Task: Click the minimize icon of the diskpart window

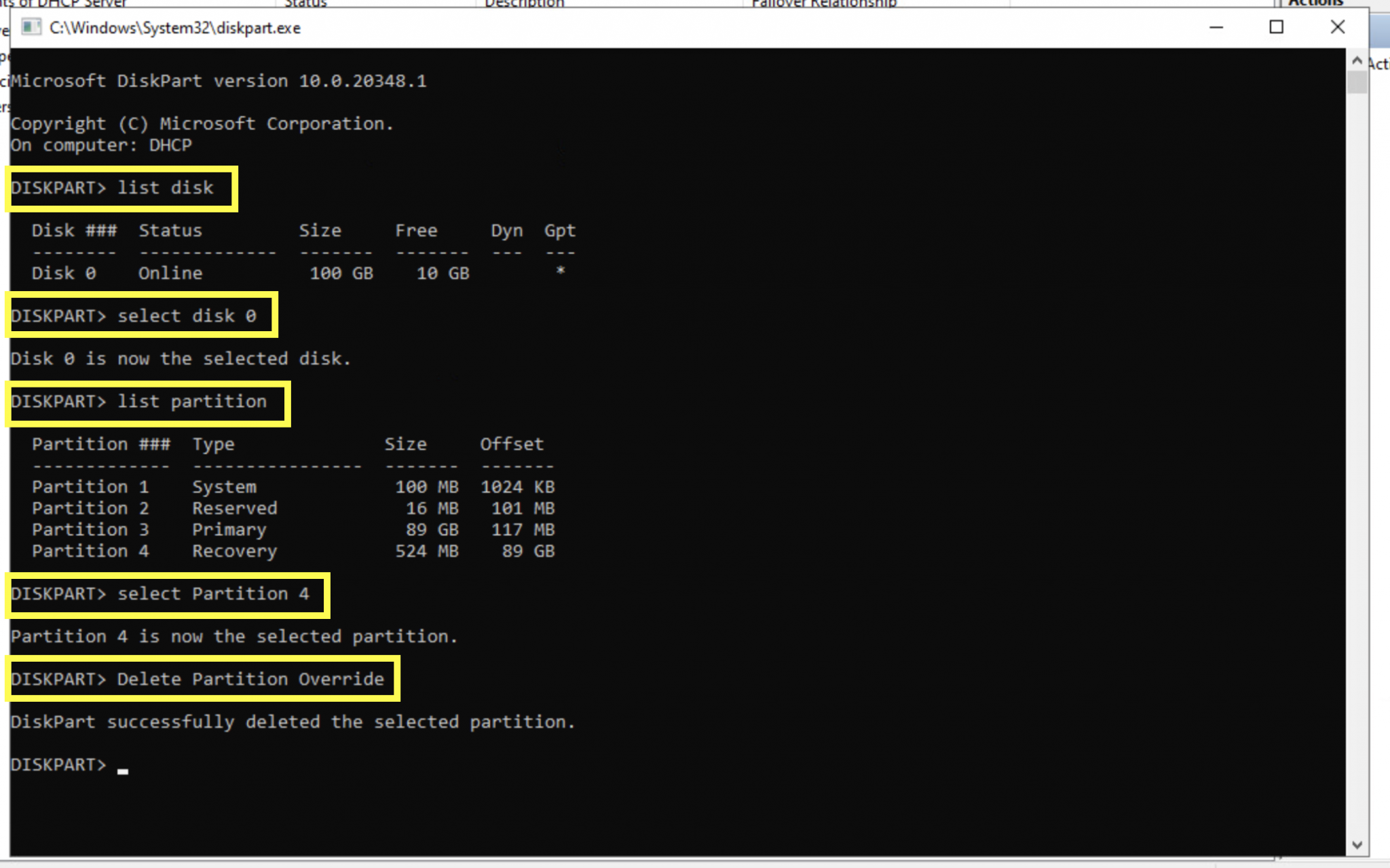Action: point(1215,27)
